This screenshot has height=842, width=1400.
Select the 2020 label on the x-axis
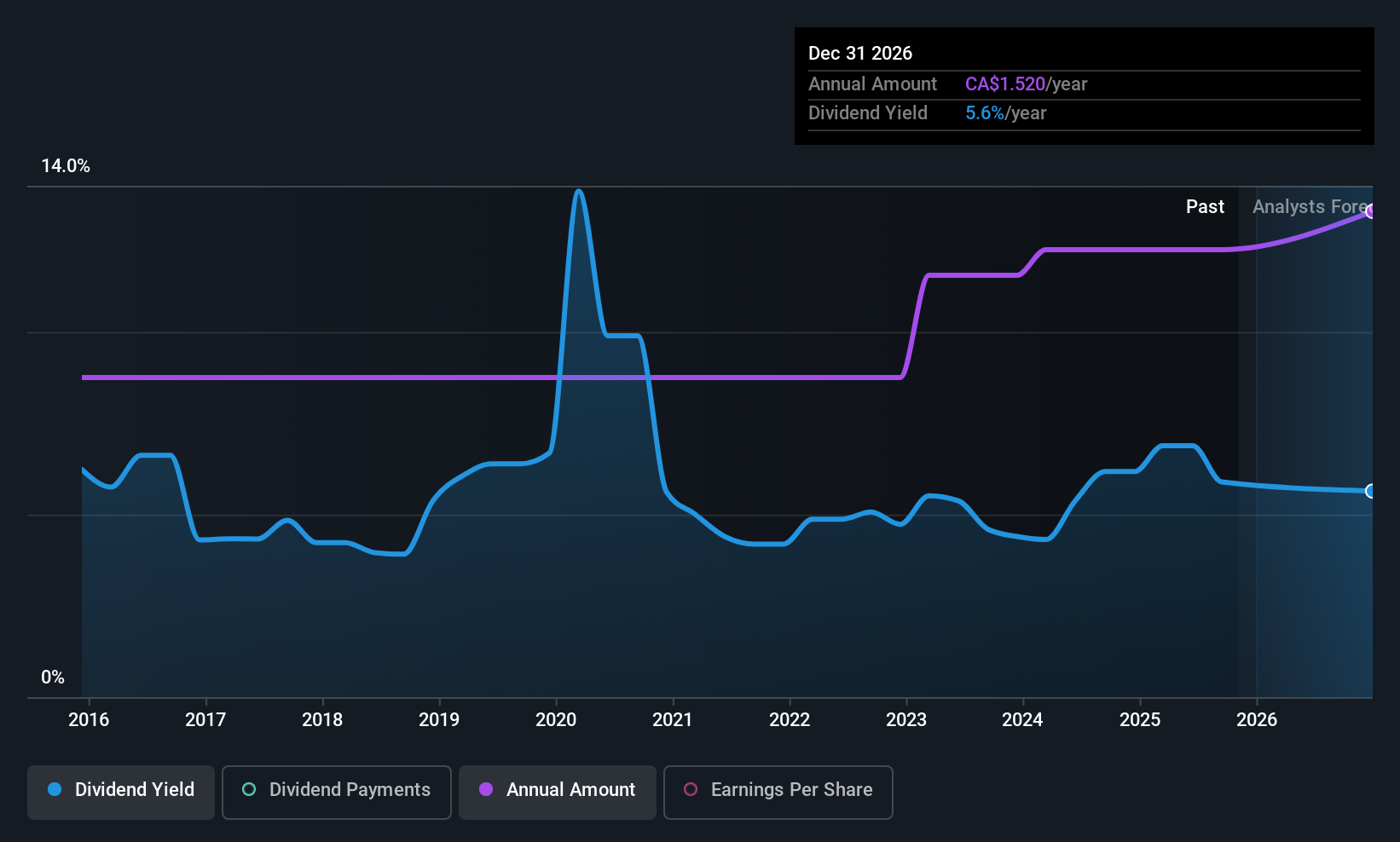click(555, 719)
